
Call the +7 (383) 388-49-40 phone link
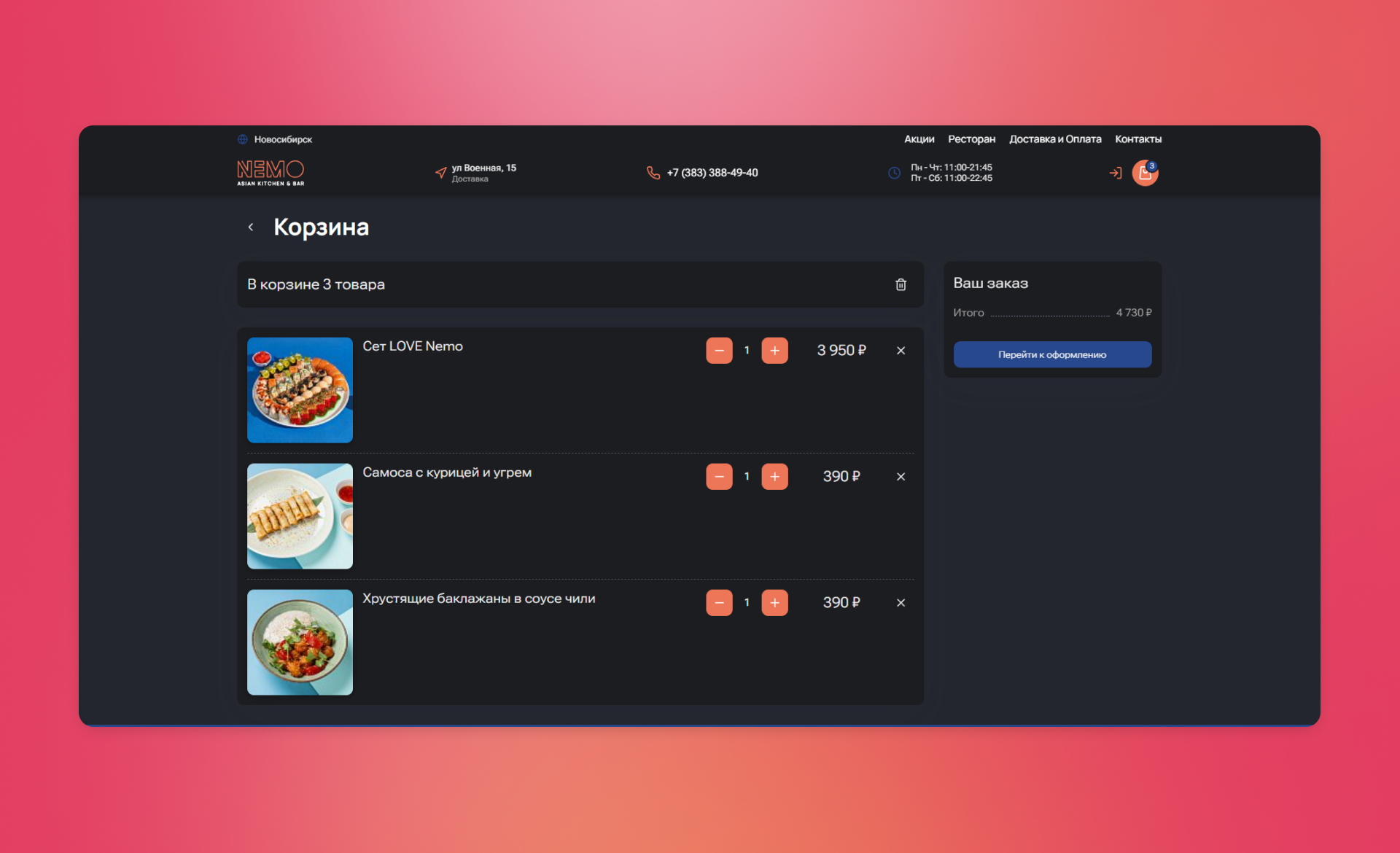(x=711, y=173)
